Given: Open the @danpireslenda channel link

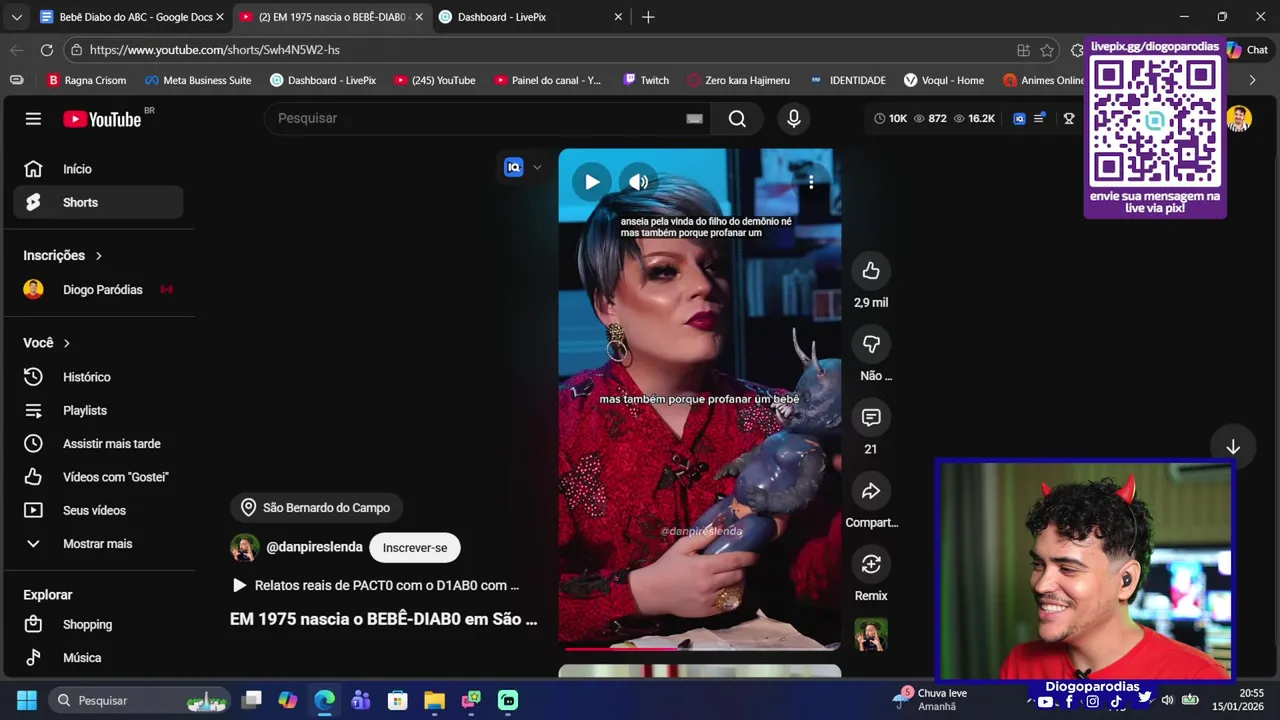Looking at the screenshot, I should tap(314, 548).
